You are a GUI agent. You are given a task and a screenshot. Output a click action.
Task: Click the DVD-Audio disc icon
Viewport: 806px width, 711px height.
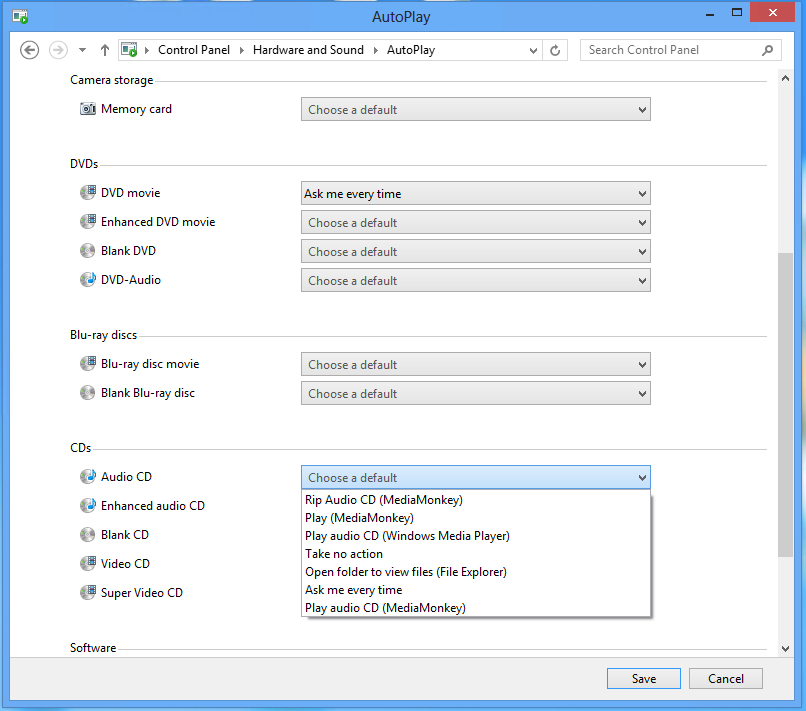[x=88, y=280]
